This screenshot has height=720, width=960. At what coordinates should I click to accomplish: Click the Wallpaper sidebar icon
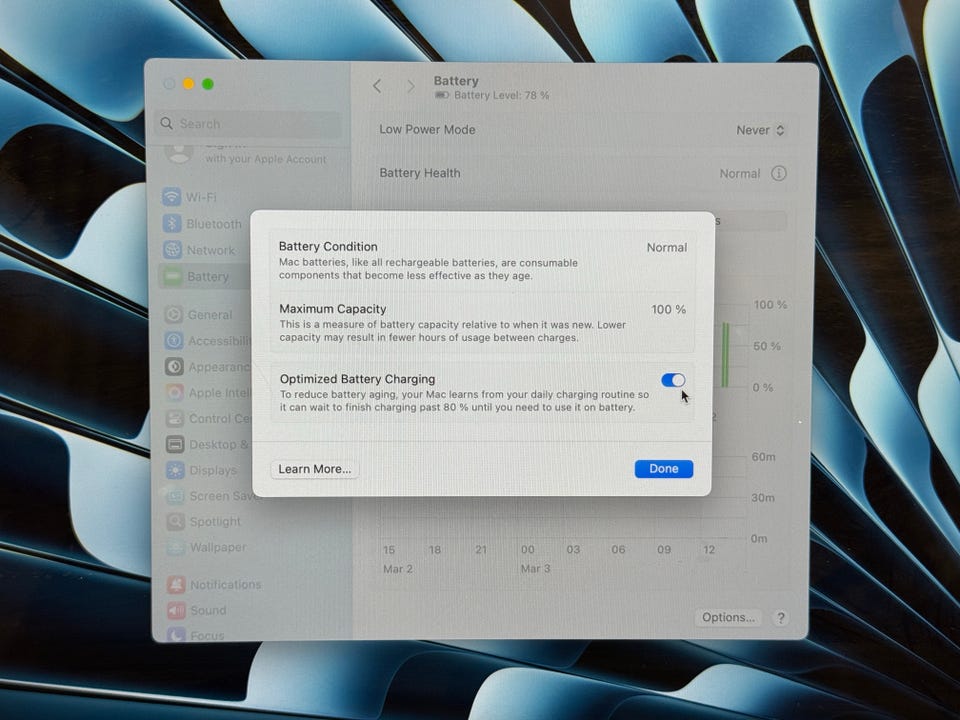tap(176, 547)
